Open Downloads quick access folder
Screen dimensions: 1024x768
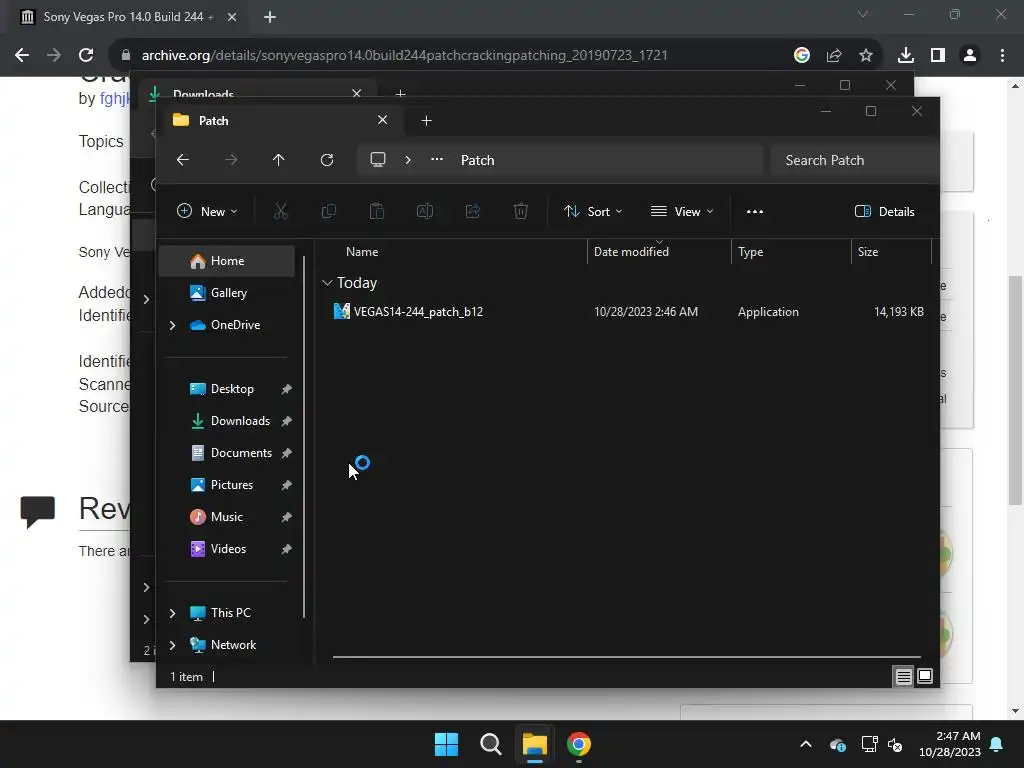point(227,421)
